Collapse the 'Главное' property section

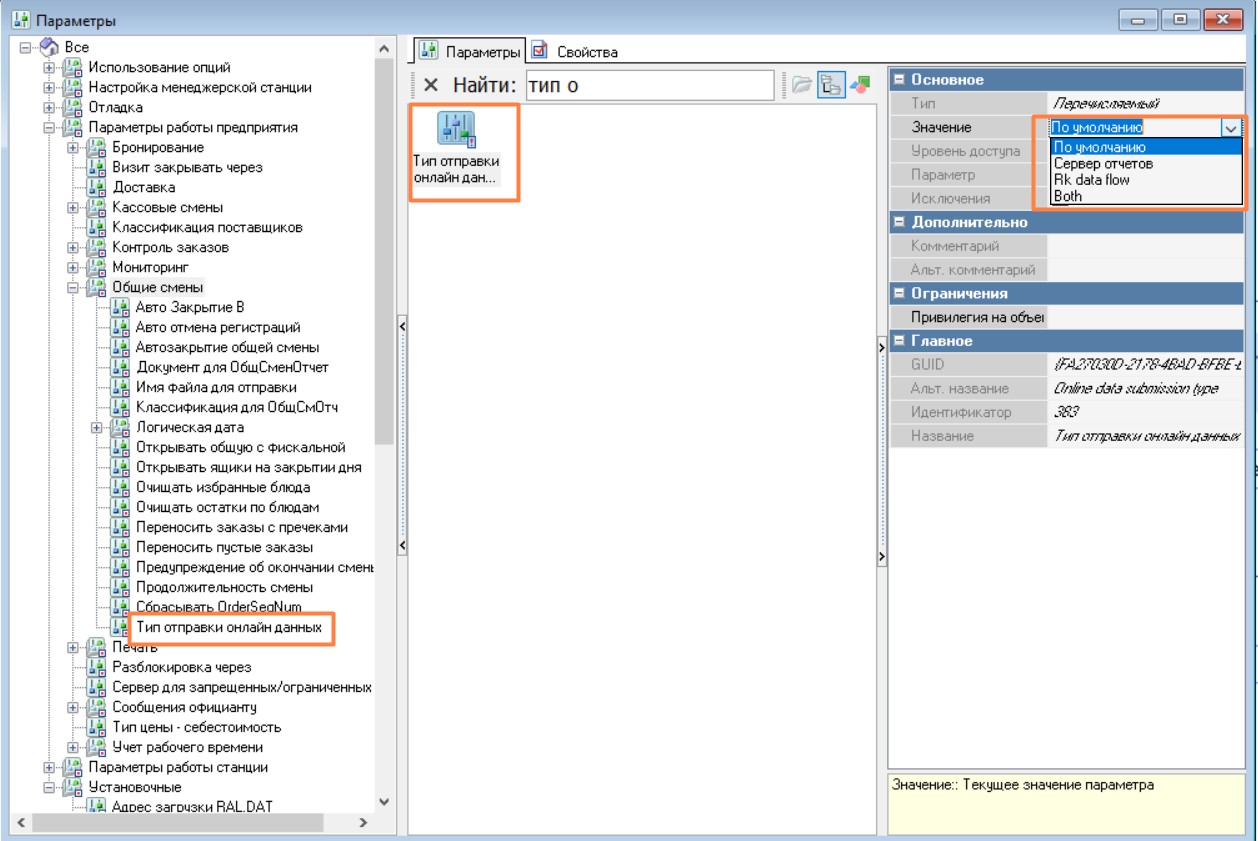[x=899, y=341]
